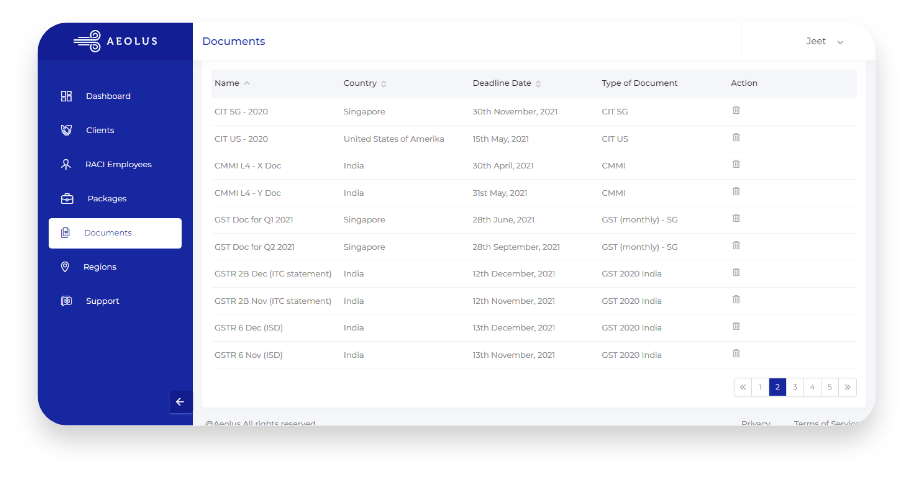Go to first page using double-left arrows
The width and height of the screenshot is (913, 478).
(743, 387)
